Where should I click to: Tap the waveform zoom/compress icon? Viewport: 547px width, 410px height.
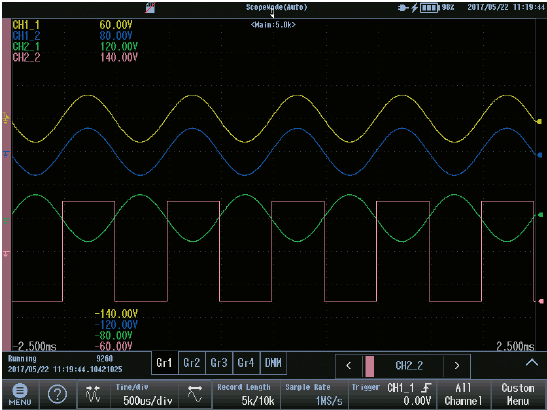(x=93, y=394)
